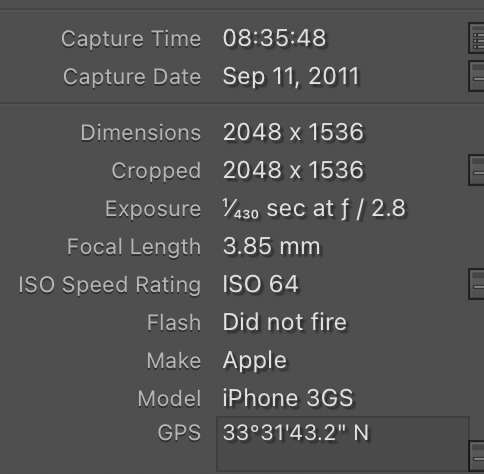Image resolution: width=484 pixels, height=474 pixels.
Task: Click the action button beside Capture Time
Action: pyautogui.click(x=476, y=38)
